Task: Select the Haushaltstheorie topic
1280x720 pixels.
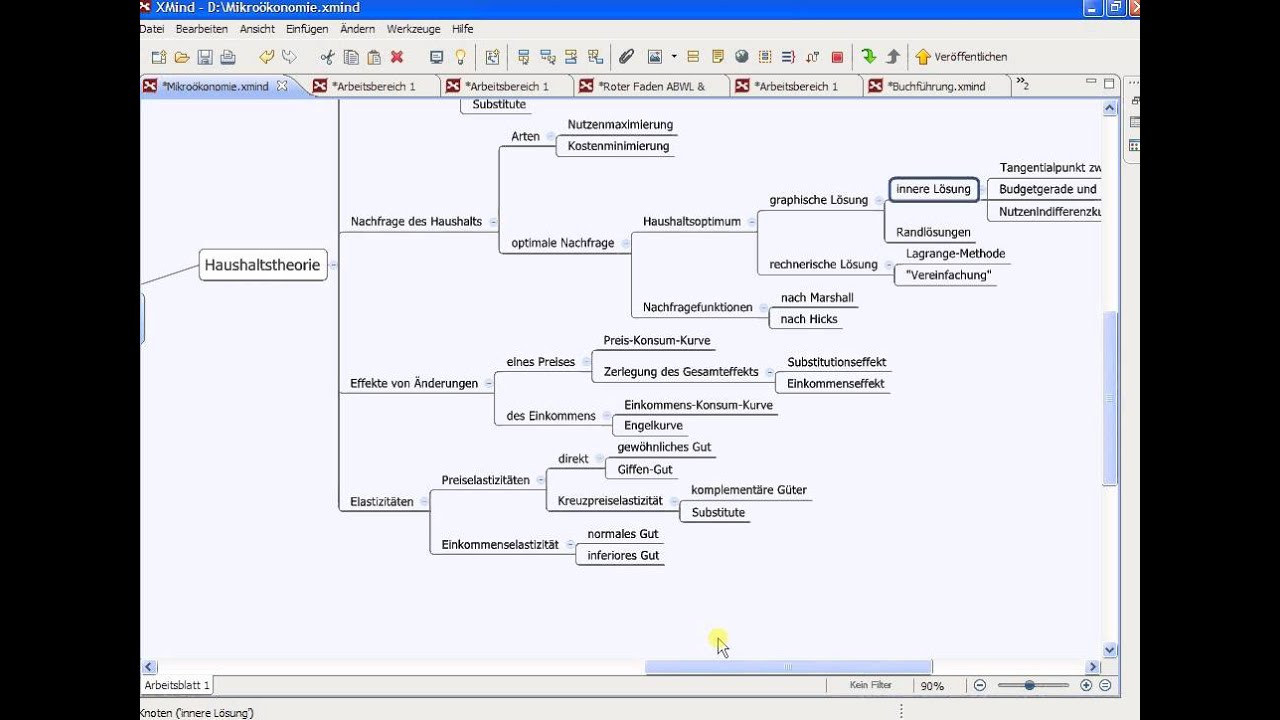Action: (x=263, y=265)
